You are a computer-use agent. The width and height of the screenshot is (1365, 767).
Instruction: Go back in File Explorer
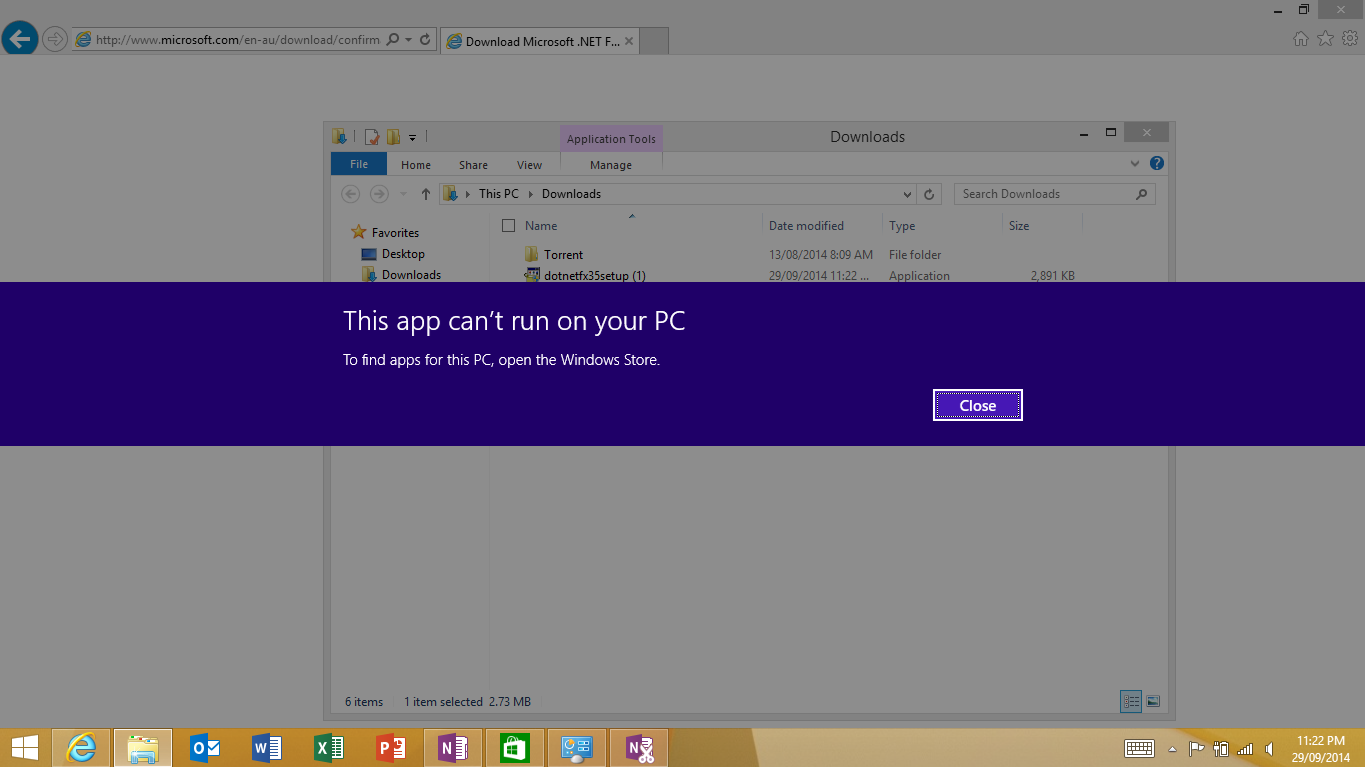[x=350, y=194]
